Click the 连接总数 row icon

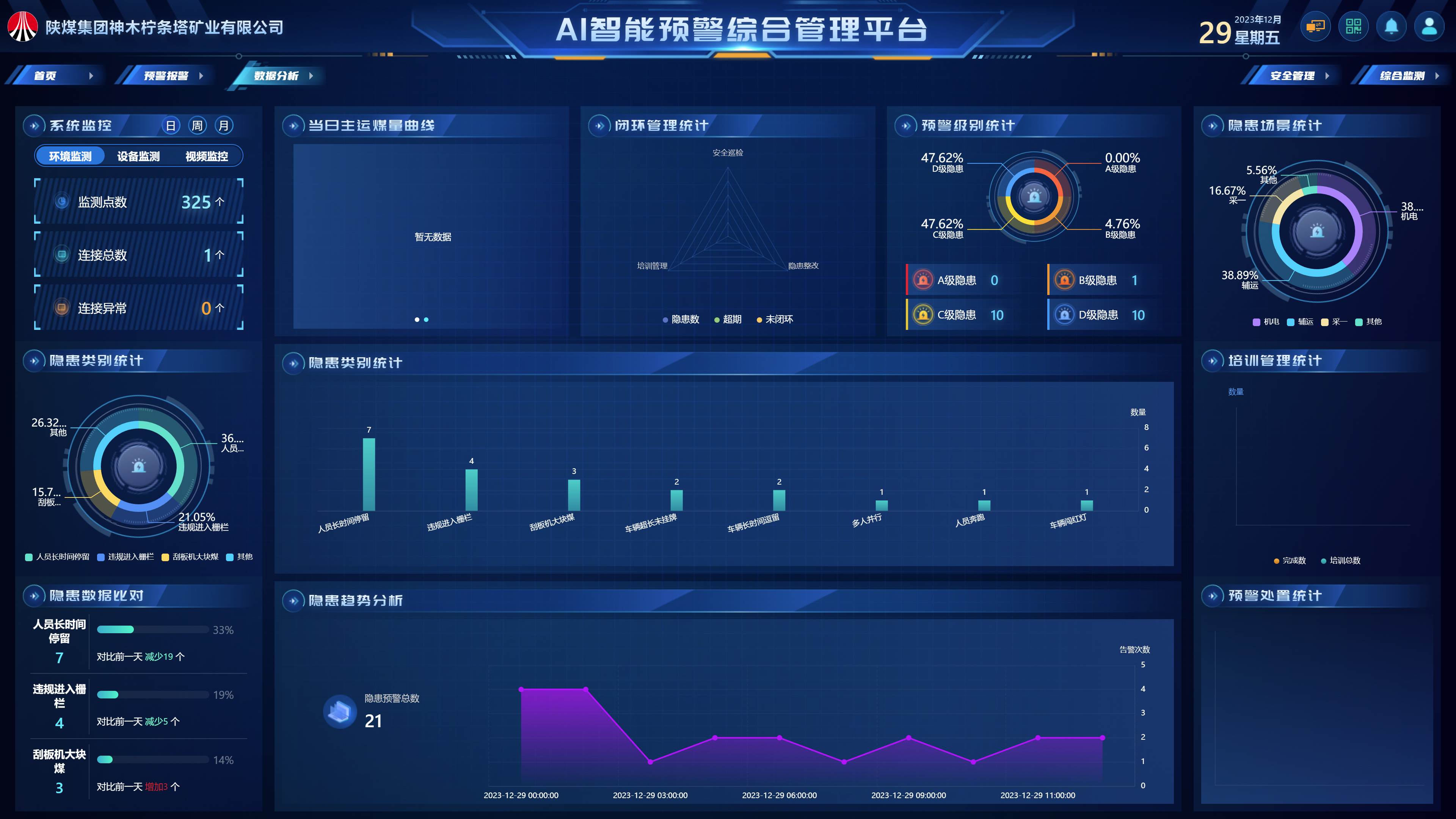click(61, 254)
